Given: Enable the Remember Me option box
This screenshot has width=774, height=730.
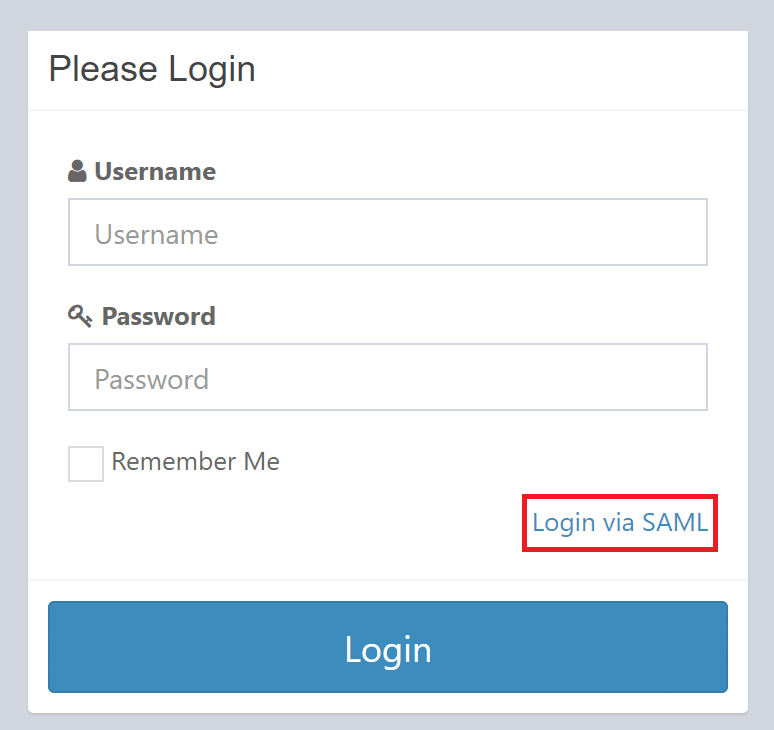Looking at the screenshot, I should pos(86,464).
